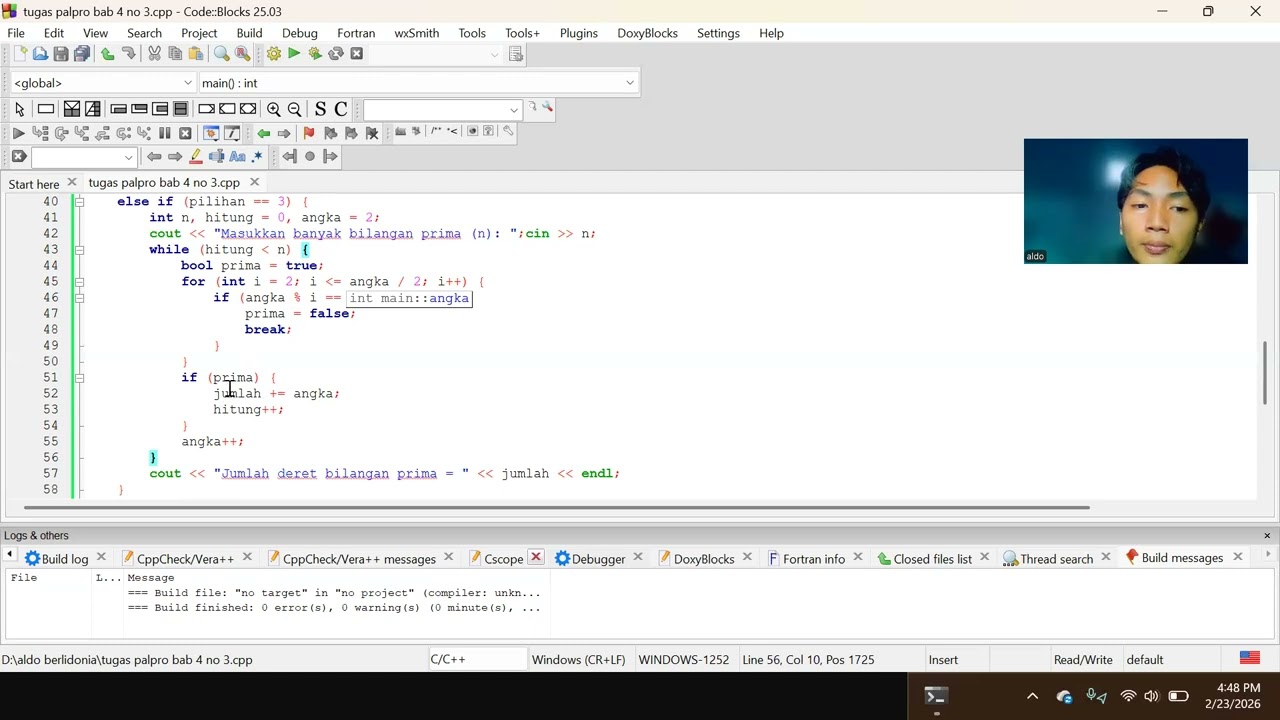1280x720 pixels.
Task: Open the global scope dropdown
Action: tap(102, 83)
